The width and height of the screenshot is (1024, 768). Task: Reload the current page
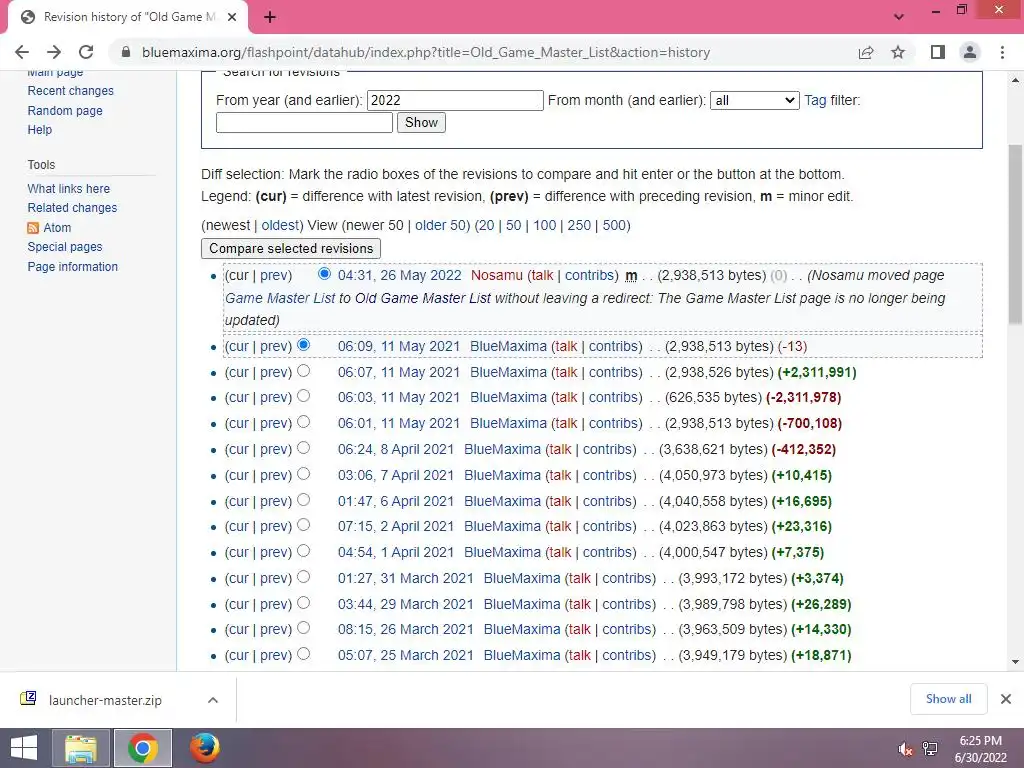coord(86,52)
